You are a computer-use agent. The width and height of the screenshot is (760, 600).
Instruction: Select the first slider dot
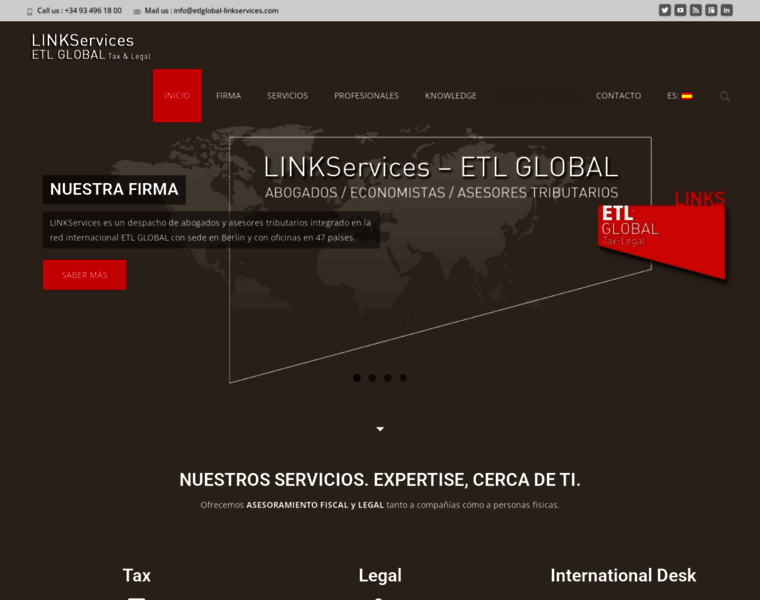357,378
